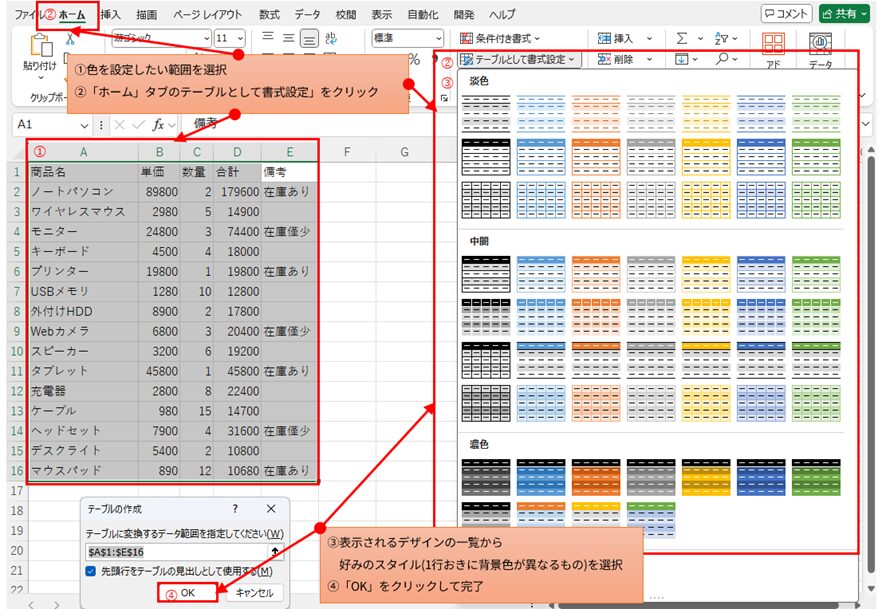
Task: Click the Find magnifying glass icon
Action: (x=720, y=59)
